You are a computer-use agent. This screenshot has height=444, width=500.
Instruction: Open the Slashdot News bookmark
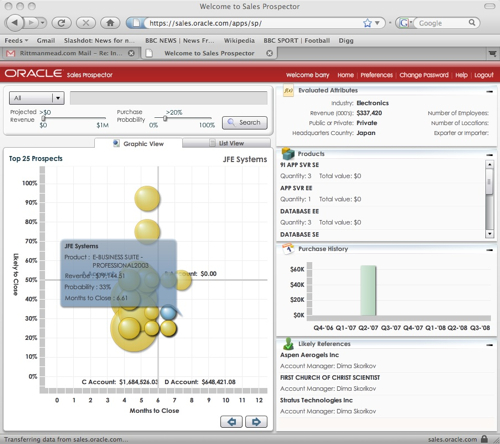pyautogui.click(x=99, y=40)
